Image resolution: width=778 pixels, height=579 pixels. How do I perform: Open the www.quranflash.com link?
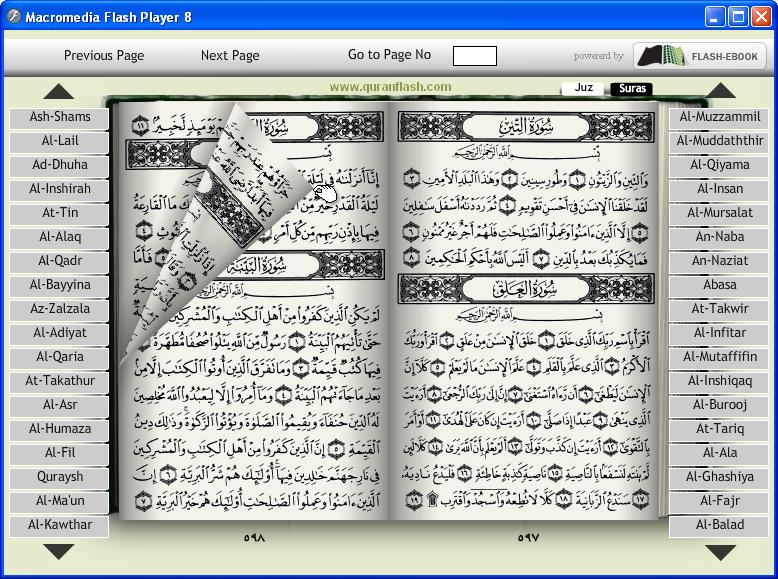tap(390, 87)
